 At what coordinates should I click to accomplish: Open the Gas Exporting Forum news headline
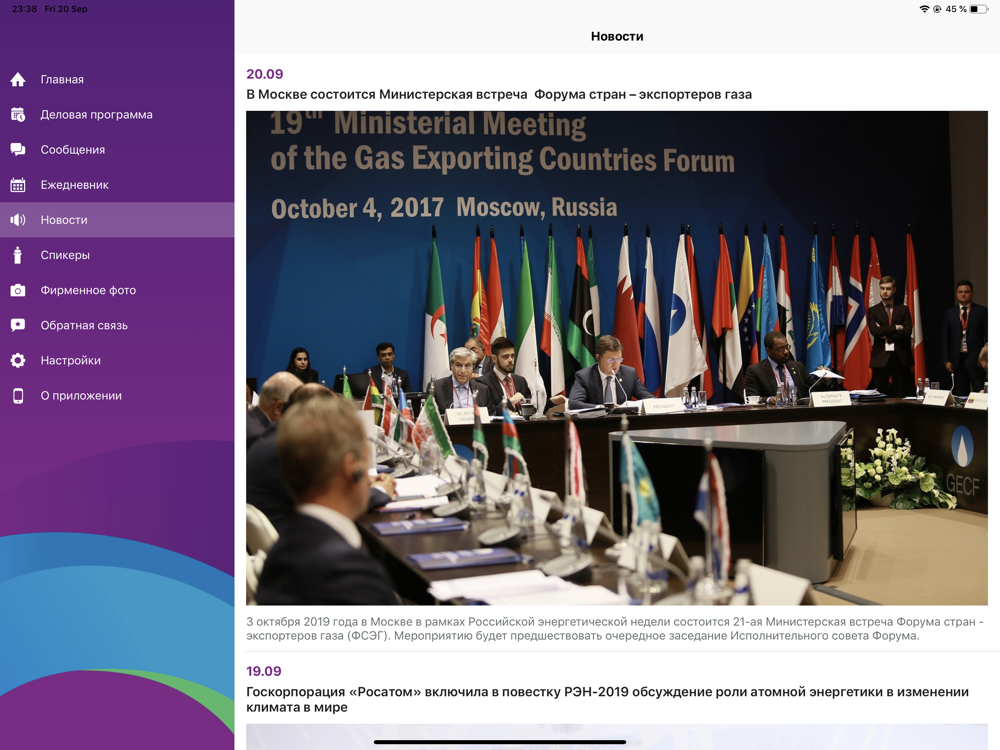[499, 94]
